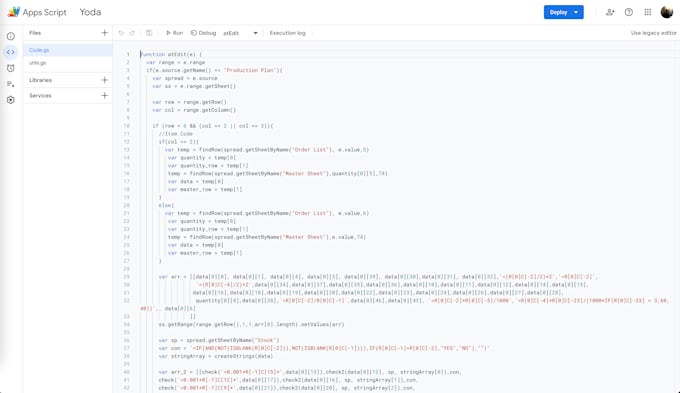Open Project Settings gear icon

coord(11,100)
